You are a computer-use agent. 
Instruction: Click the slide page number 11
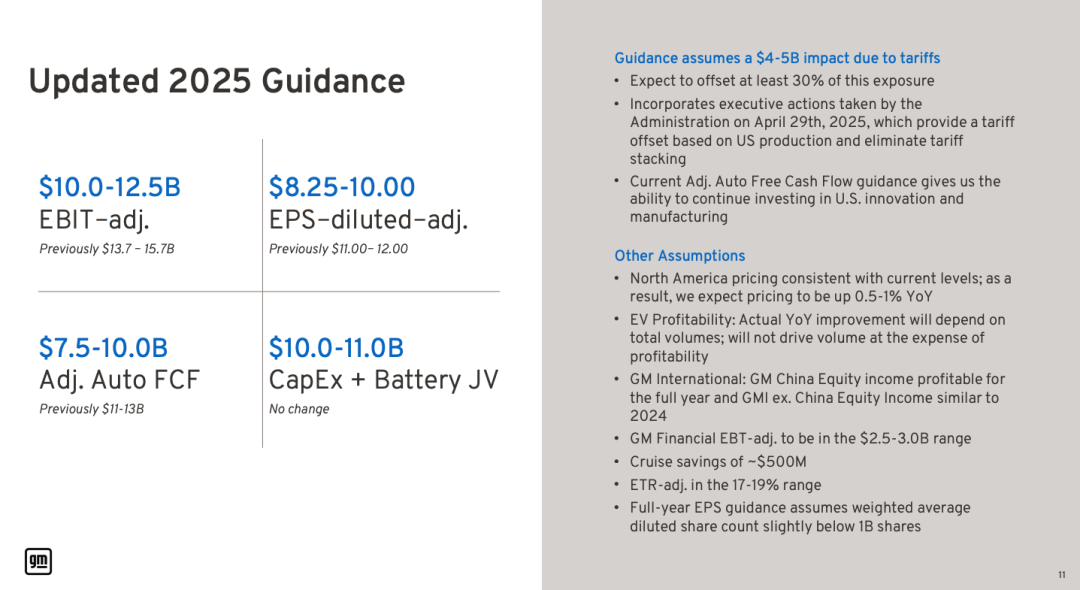pyautogui.click(x=1061, y=575)
